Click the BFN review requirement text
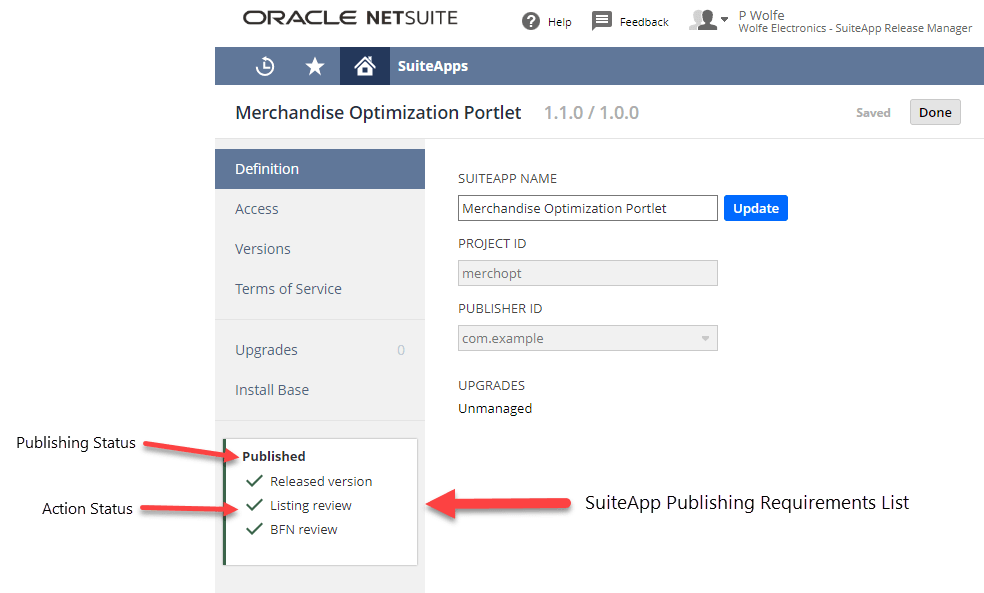 tap(304, 529)
